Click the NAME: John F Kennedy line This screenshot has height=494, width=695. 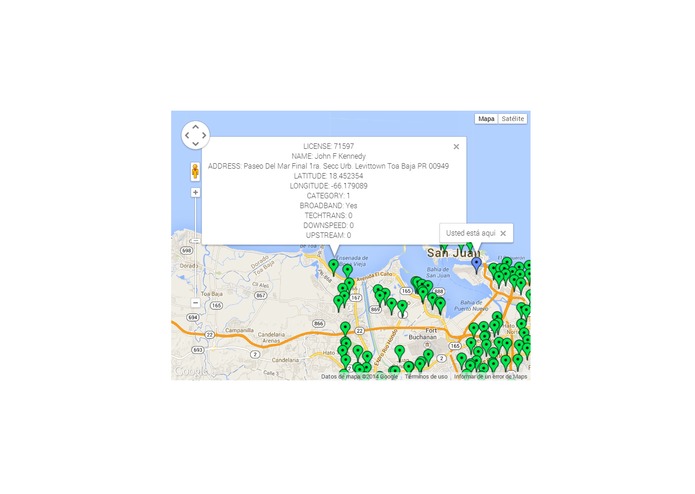click(328, 156)
